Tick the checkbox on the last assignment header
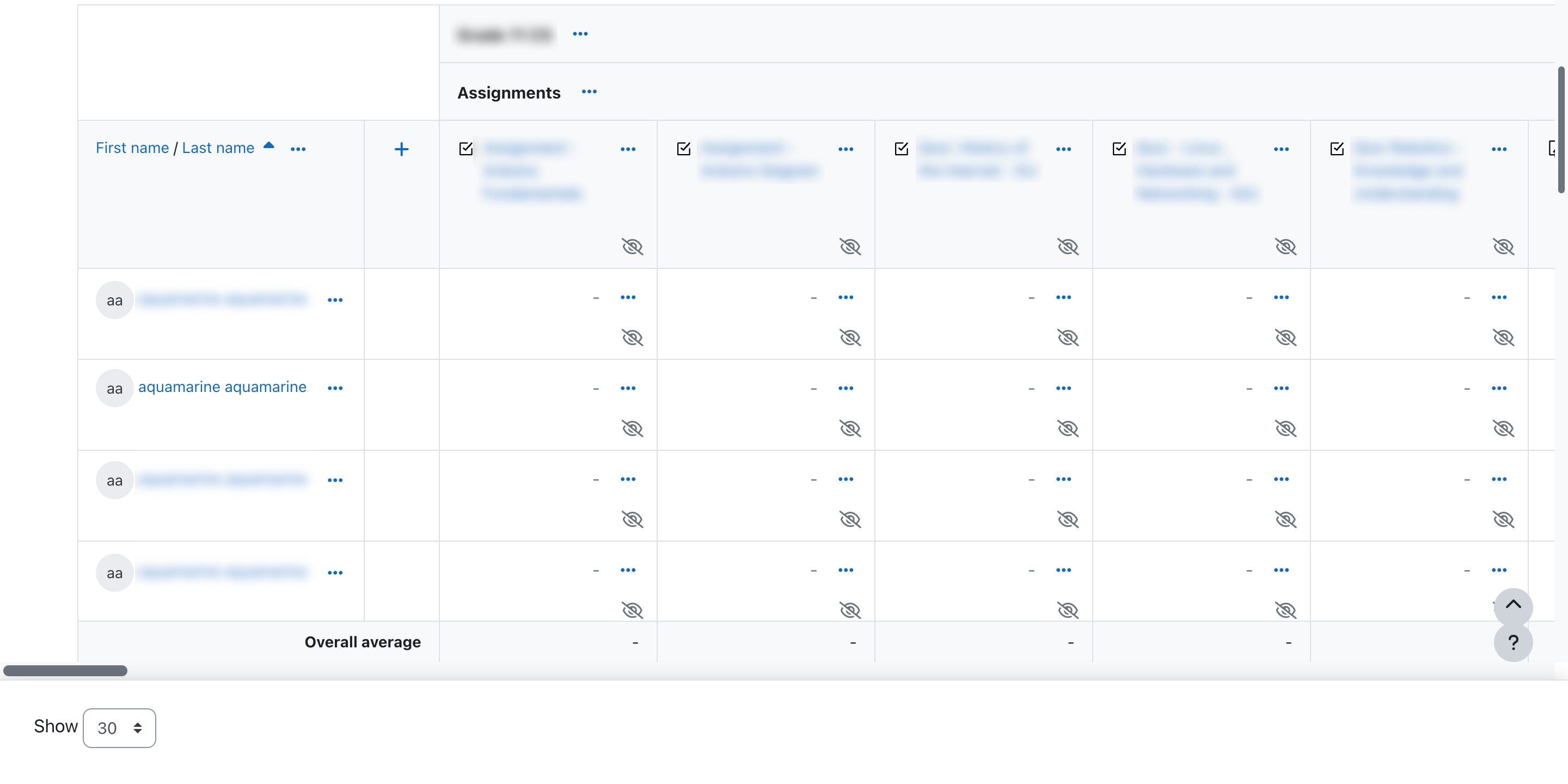The image size is (1568, 784). click(1337, 148)
